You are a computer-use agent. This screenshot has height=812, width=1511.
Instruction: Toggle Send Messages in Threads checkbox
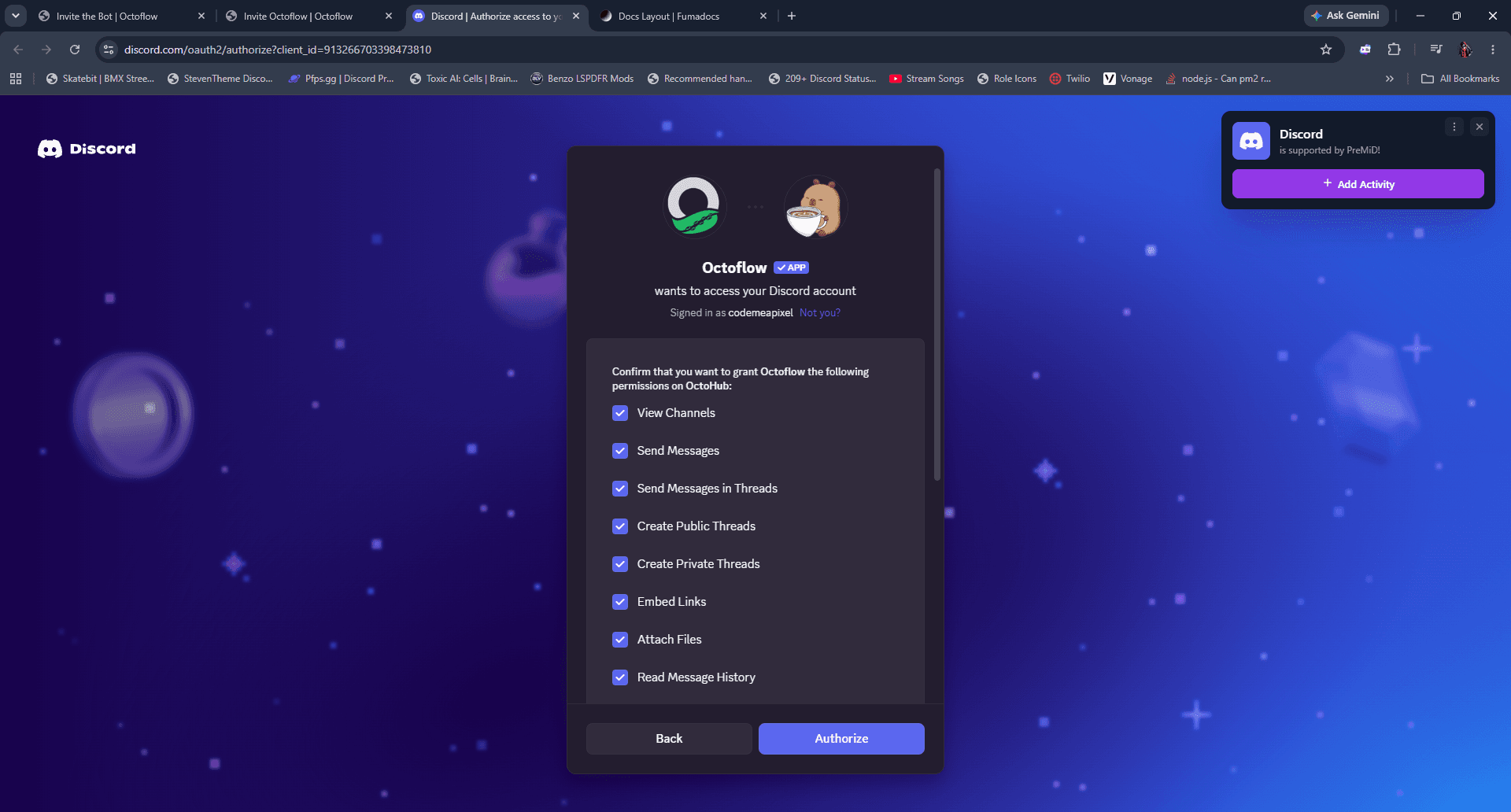[x=620, y=489]
